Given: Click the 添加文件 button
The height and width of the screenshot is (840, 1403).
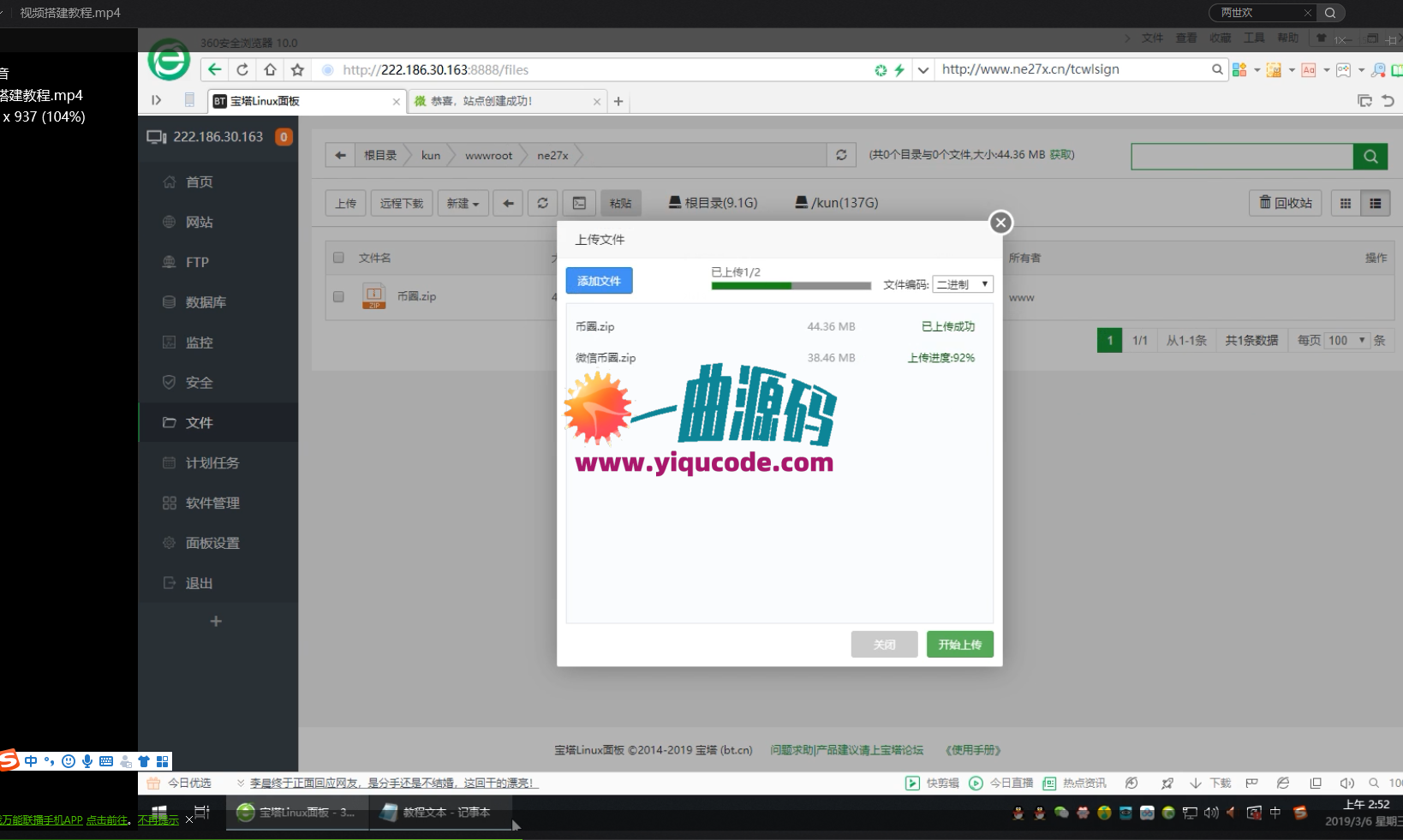Looking at the screenshot, I should click(599, 281).
